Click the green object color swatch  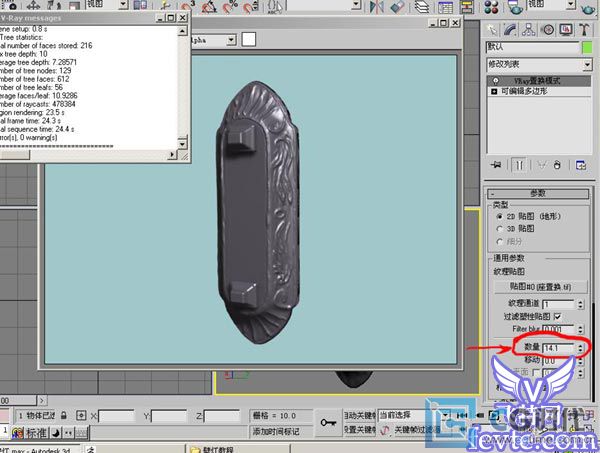pyautogui.click(x=587, y=48)
